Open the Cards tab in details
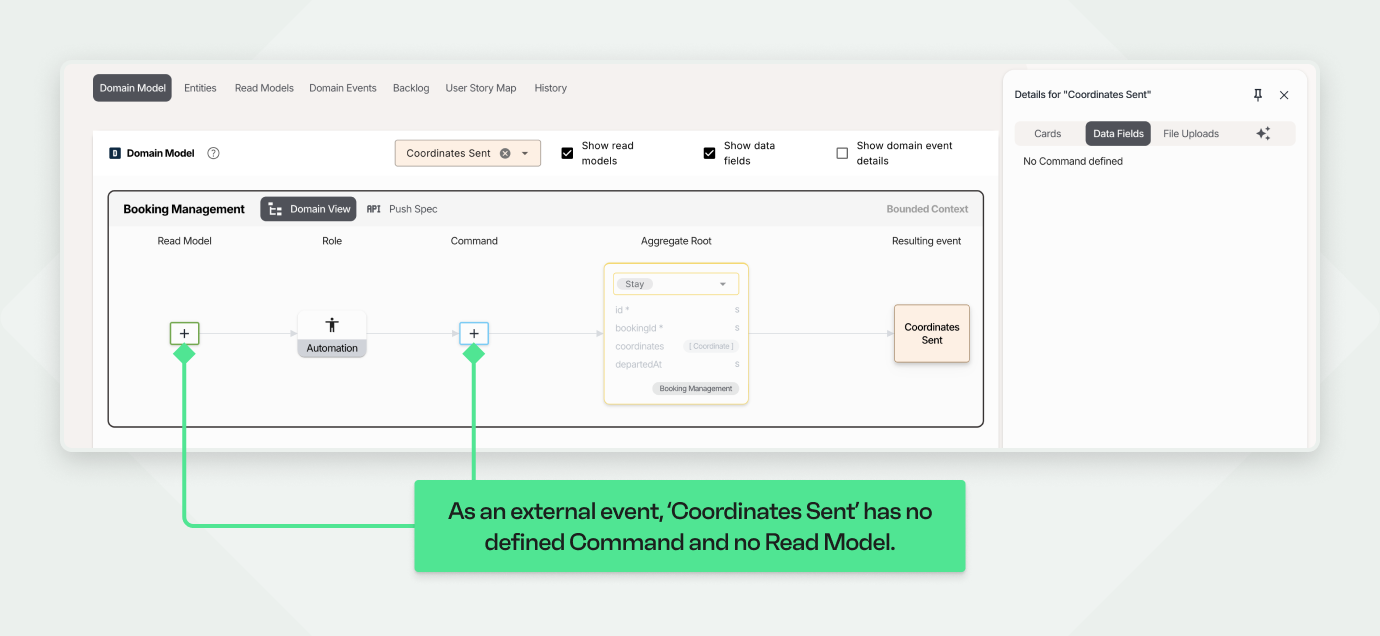 tap(1048, 134)
